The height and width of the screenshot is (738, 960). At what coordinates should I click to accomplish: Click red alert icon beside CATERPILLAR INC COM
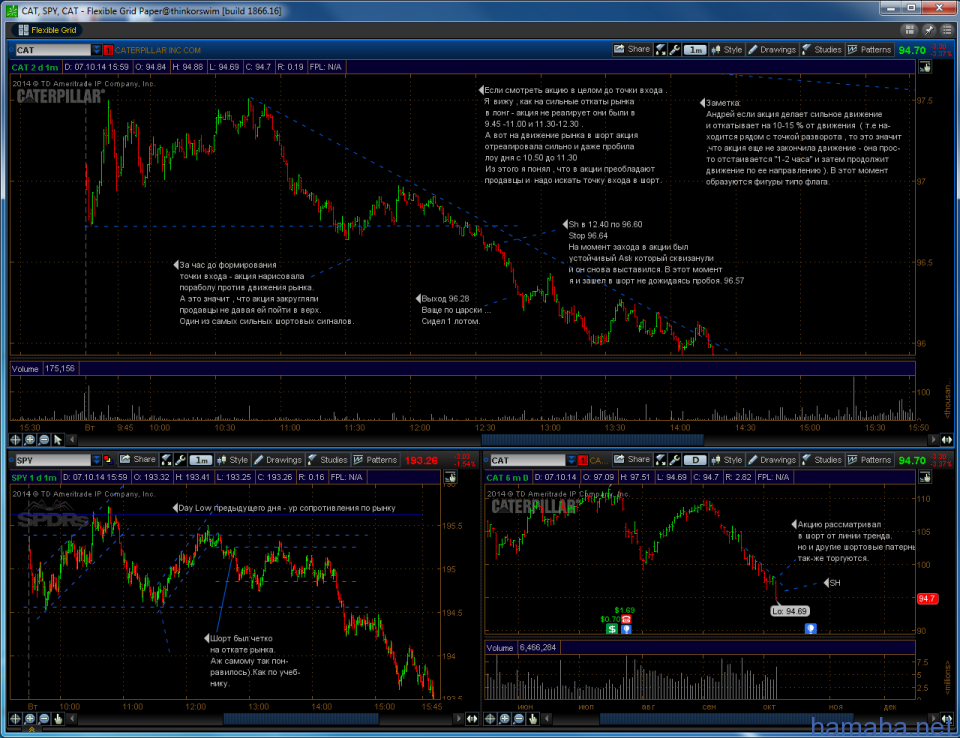pyautogui.click(x=108, y=50)
